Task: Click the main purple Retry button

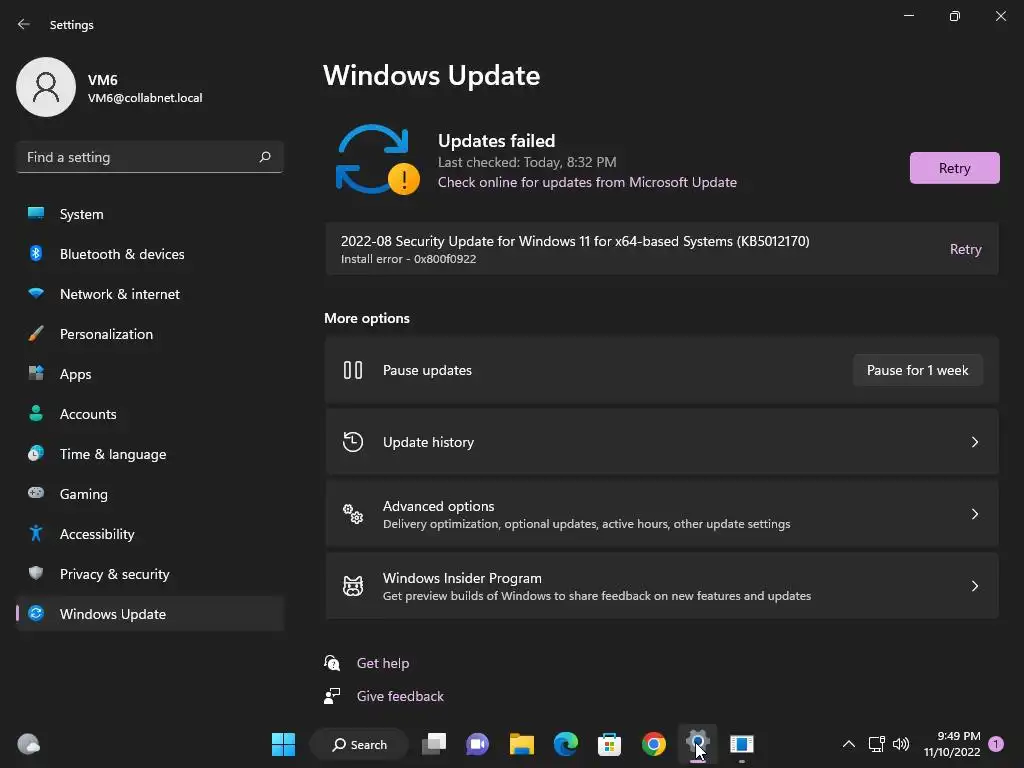Action: click(x=954, y=168)
